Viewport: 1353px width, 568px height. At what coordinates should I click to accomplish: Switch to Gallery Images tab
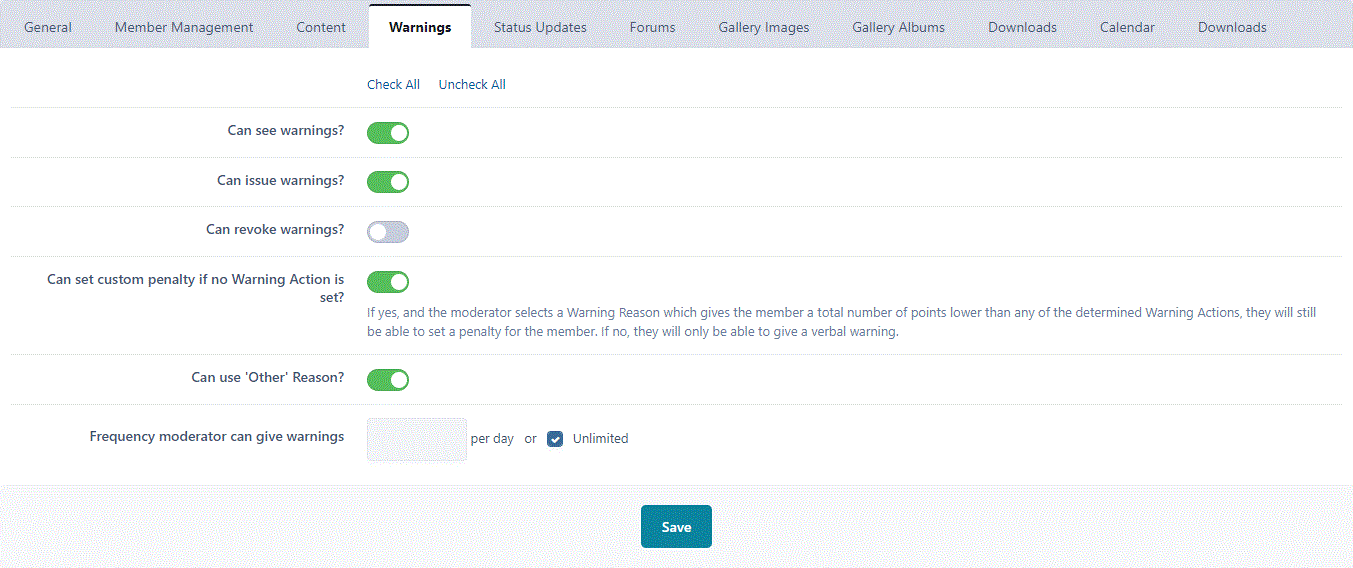click(764, 27)
